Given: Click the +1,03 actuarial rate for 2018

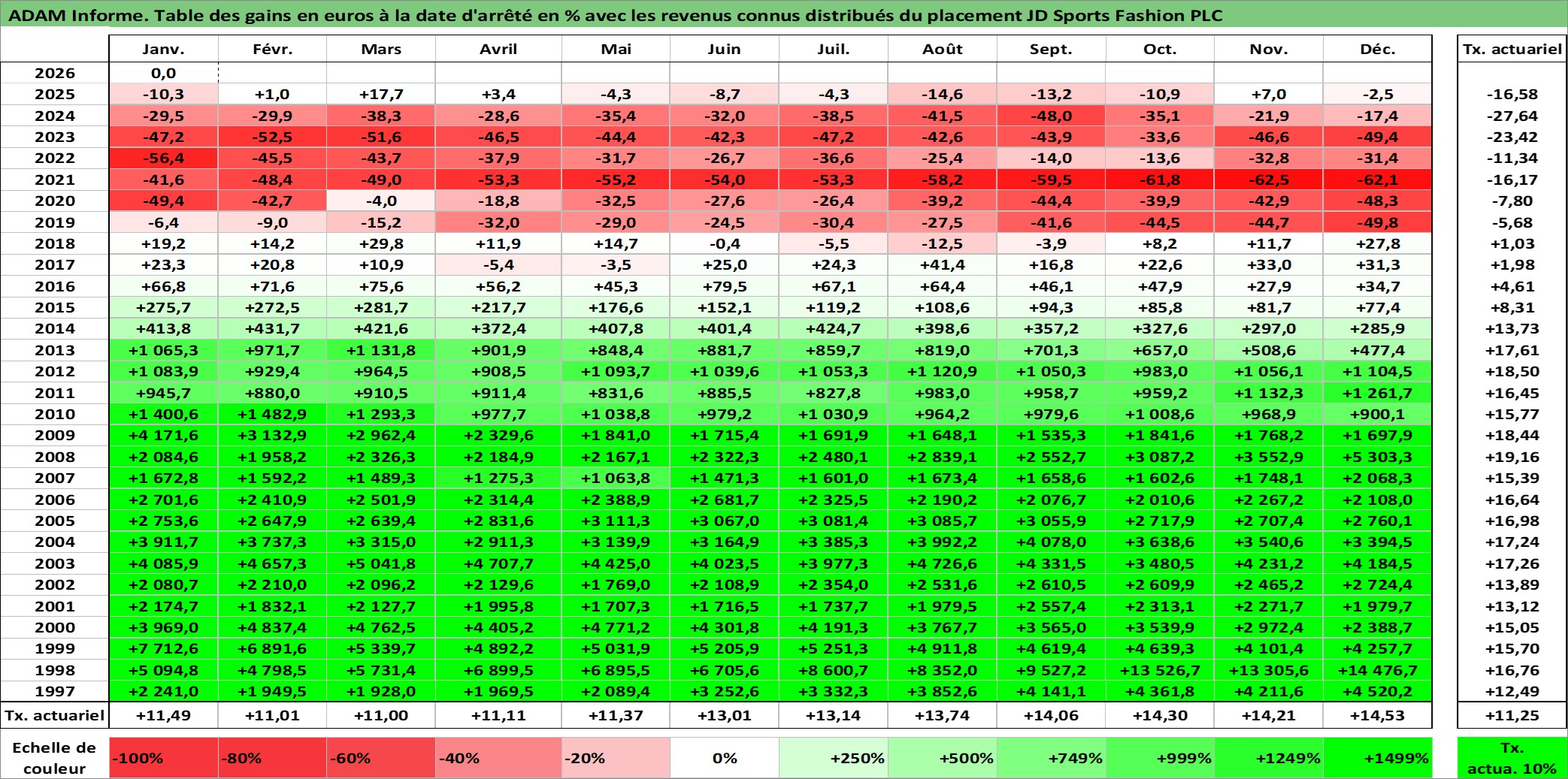Looking at the screenshot, I should [x=1512, y=243].
